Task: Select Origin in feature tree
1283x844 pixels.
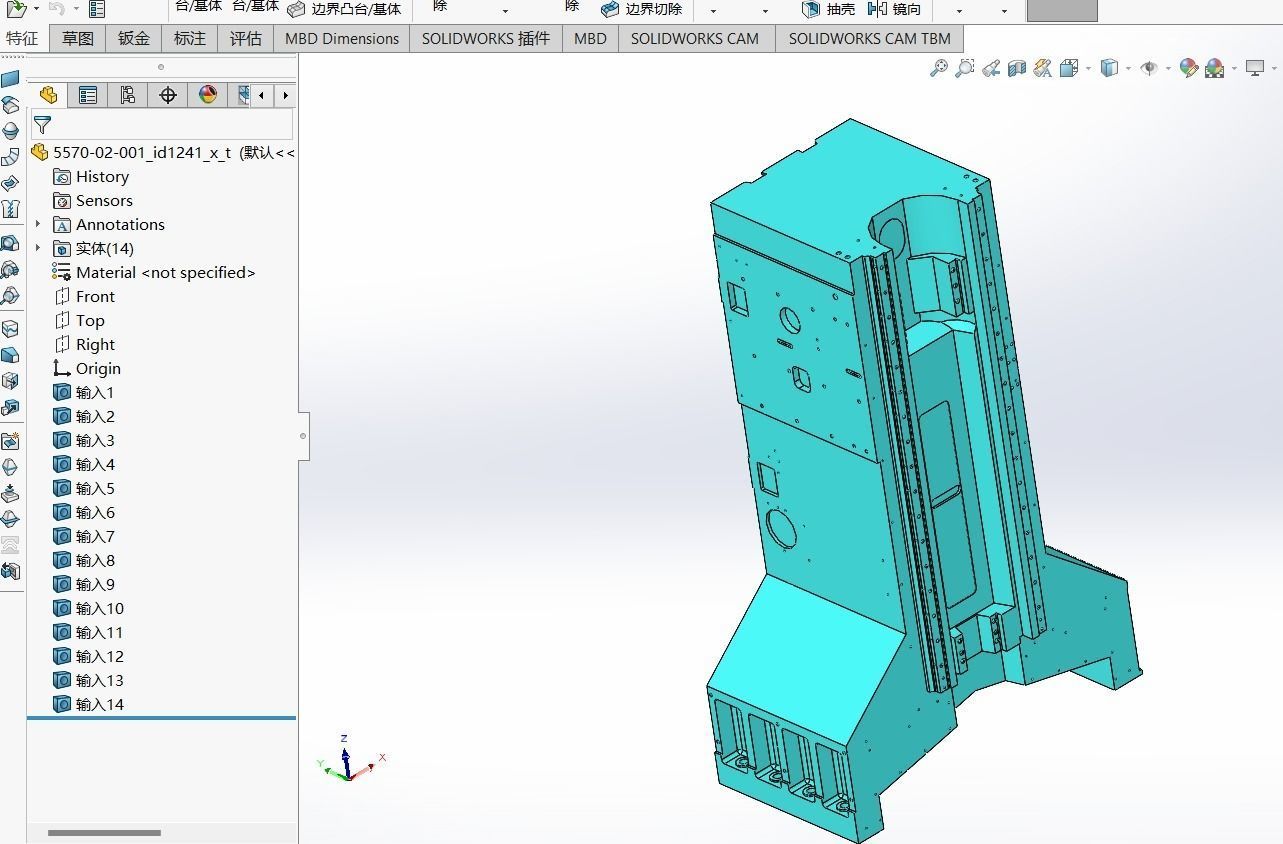Action: click(98, 368)
